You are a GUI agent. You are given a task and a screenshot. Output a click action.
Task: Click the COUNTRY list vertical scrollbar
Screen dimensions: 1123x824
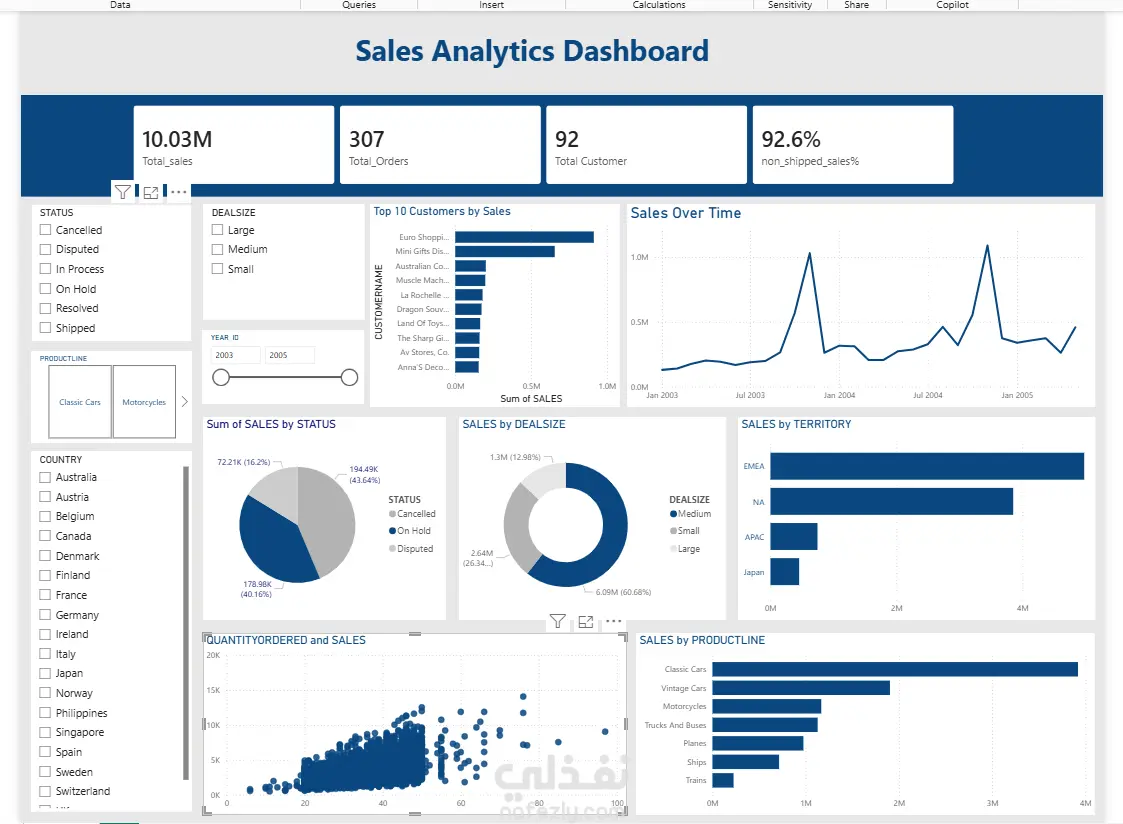(186, 623)
